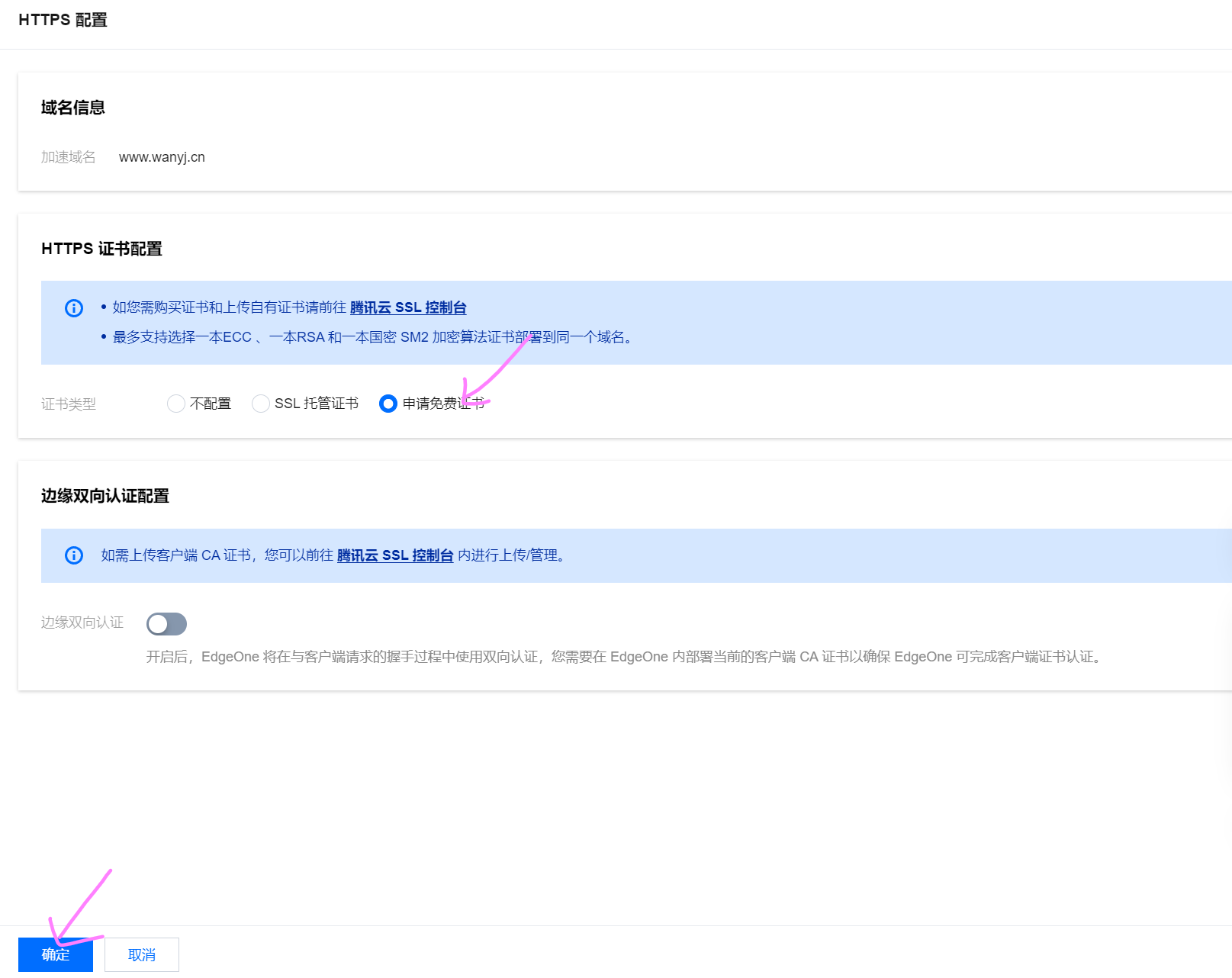The width and height of the screenshot is (1232, 978).
Task: Click the 边缘双向认证 label beside the switch
Action: pyautogui.click(x=82, y=623)
